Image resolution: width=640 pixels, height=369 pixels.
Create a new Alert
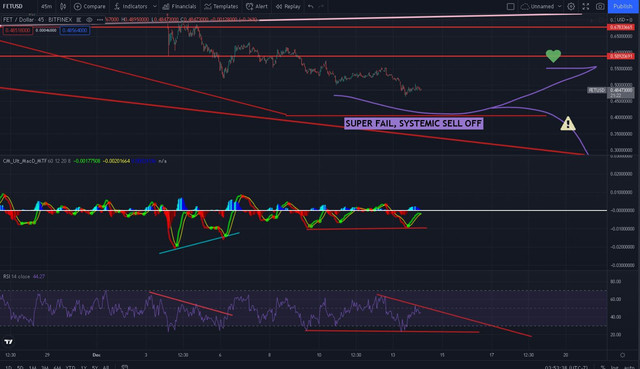(257, 6)
